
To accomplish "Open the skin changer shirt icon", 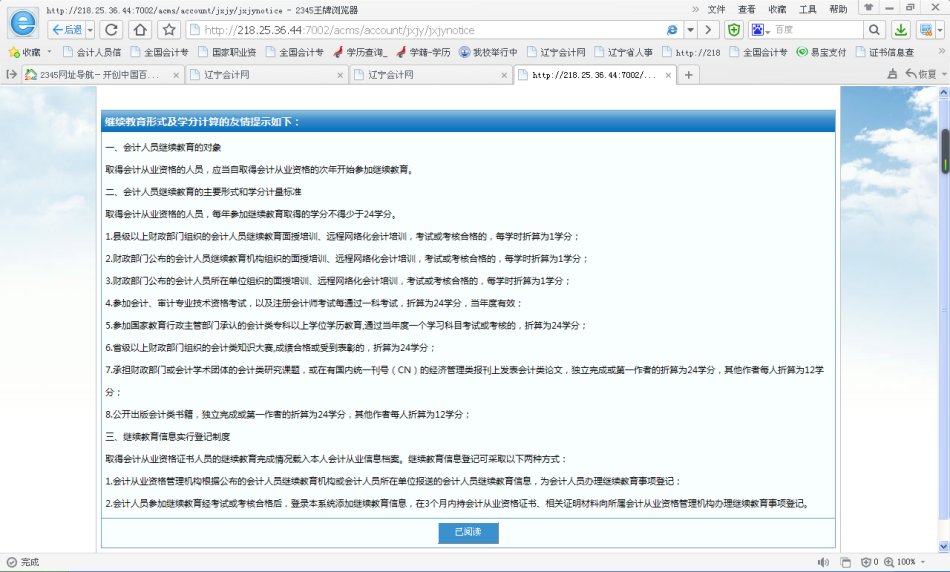I will click(x=869, y=7).
